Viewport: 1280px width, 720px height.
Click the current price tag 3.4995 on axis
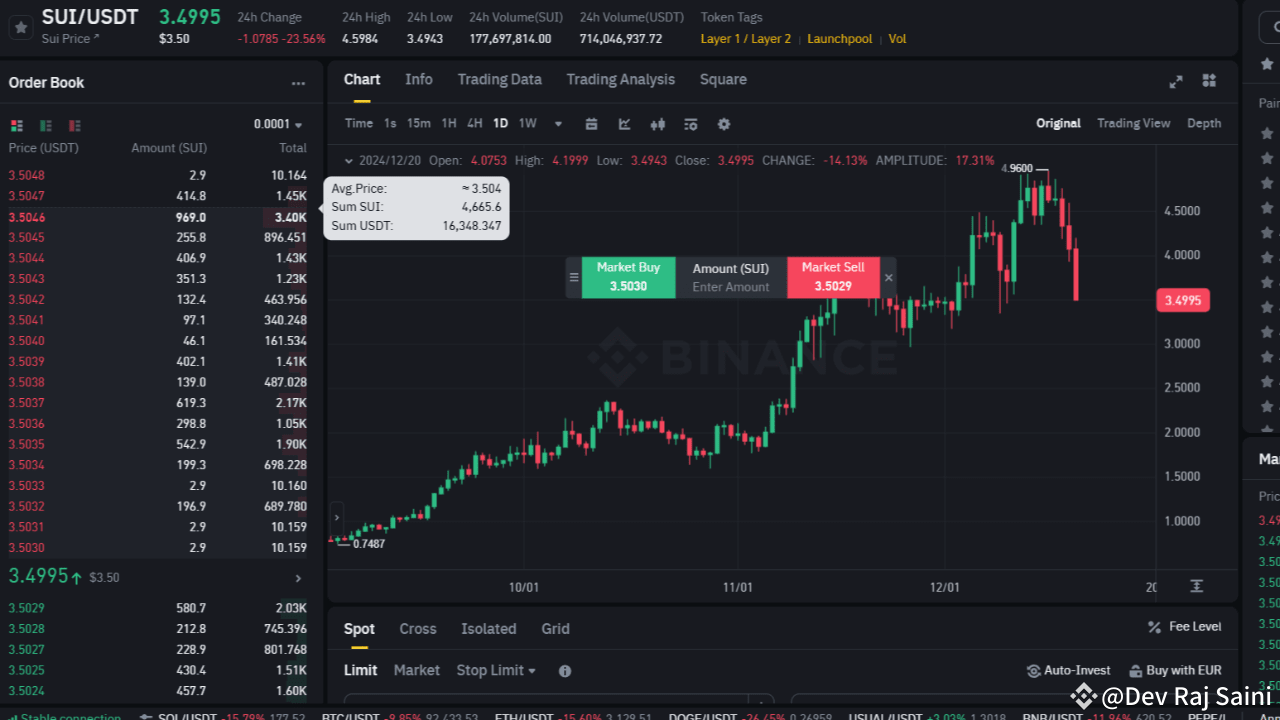(1183, 300)
